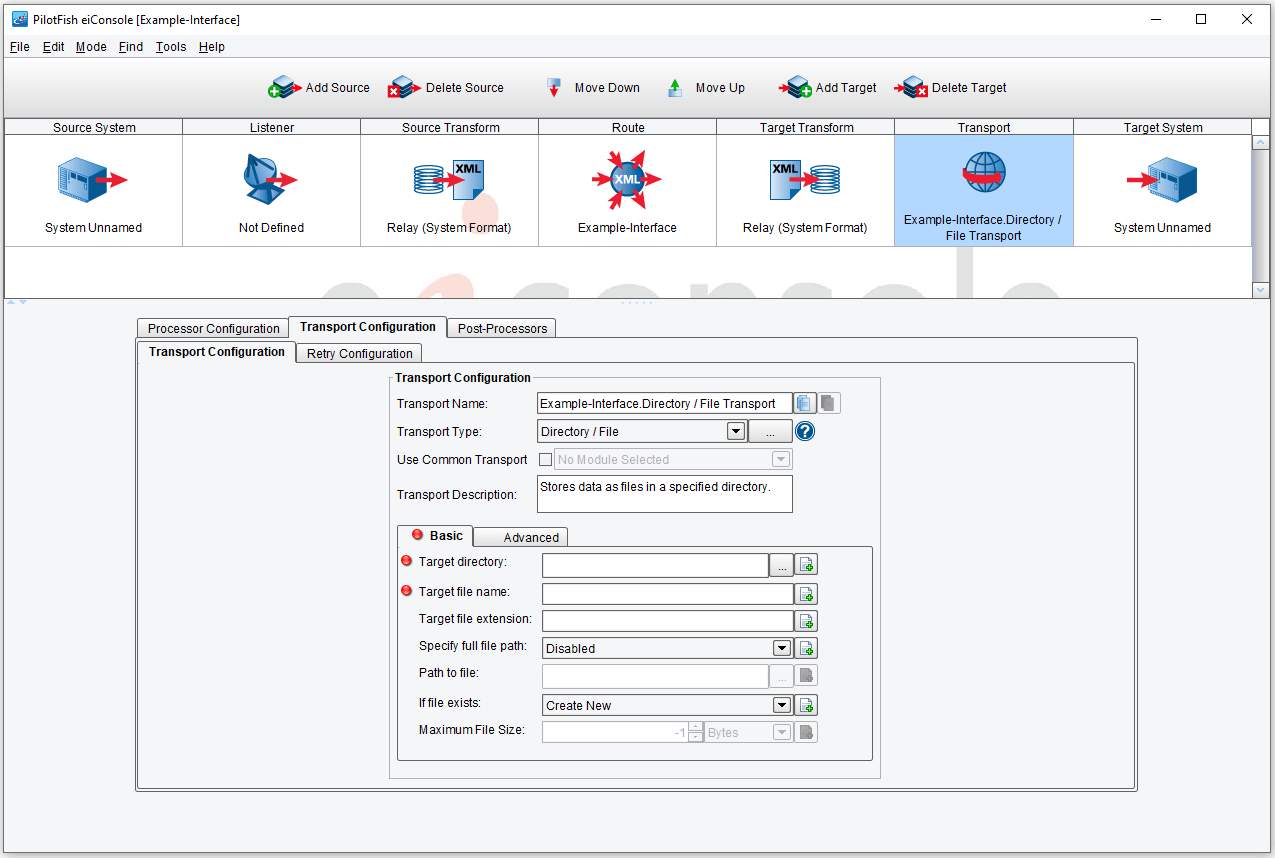Select the Directory / File Transport stage
Screen dimensions: 1275x858
tap(983, 191)
